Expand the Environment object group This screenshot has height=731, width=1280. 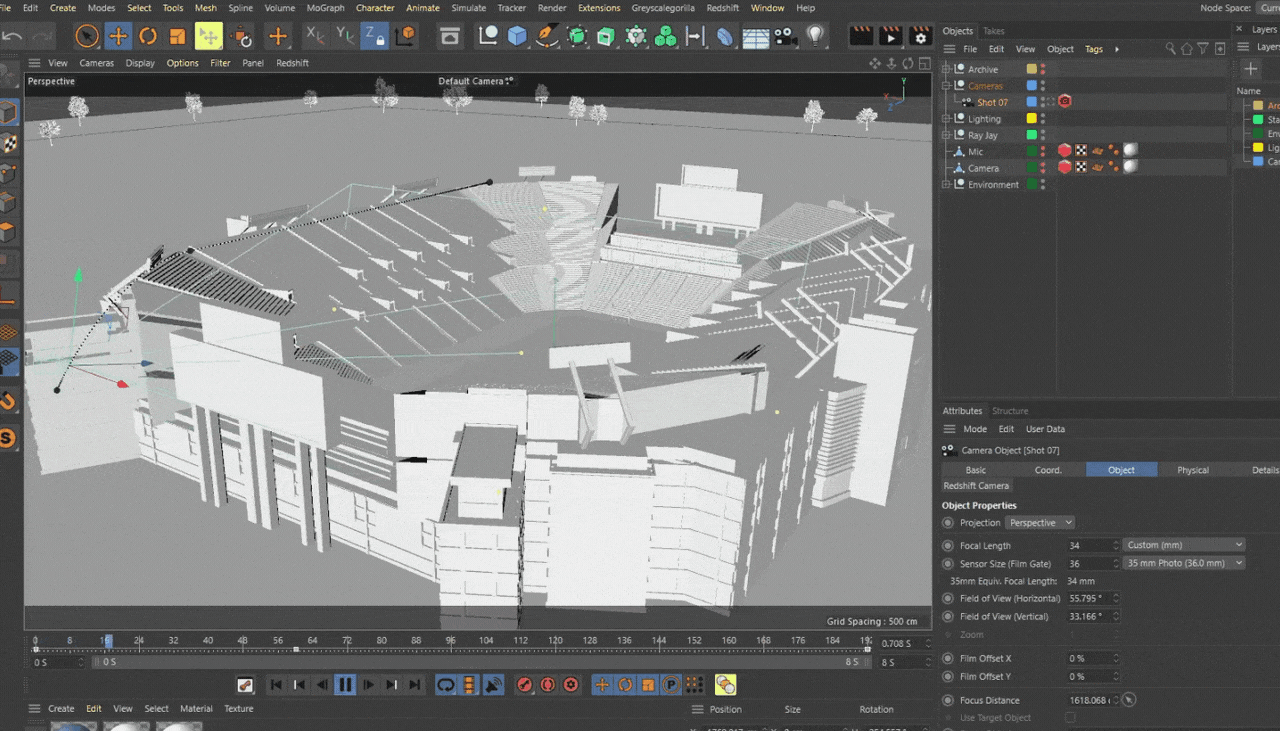click(x=947, y=185)
